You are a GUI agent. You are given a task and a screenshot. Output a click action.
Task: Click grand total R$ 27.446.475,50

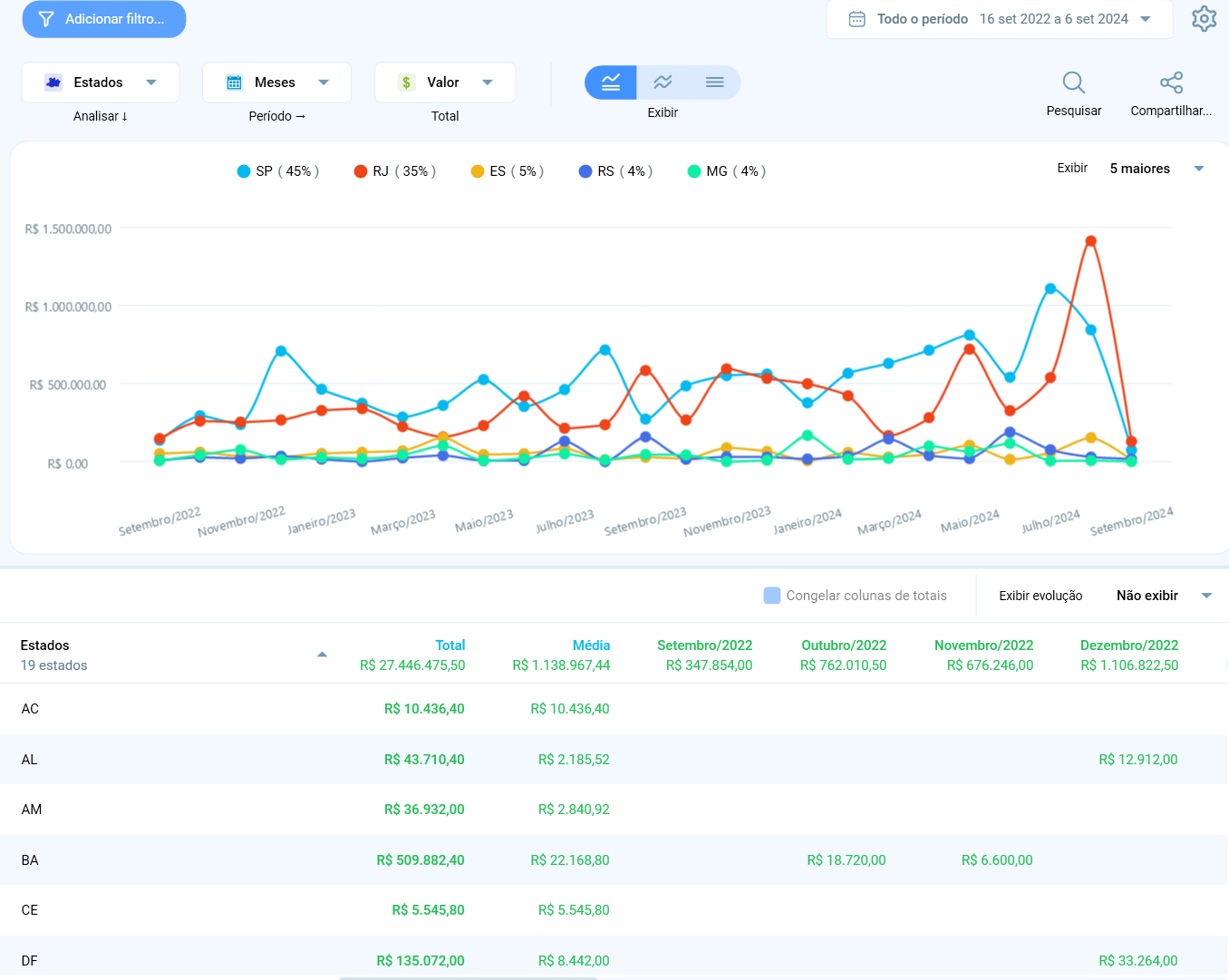coord(412,665)
